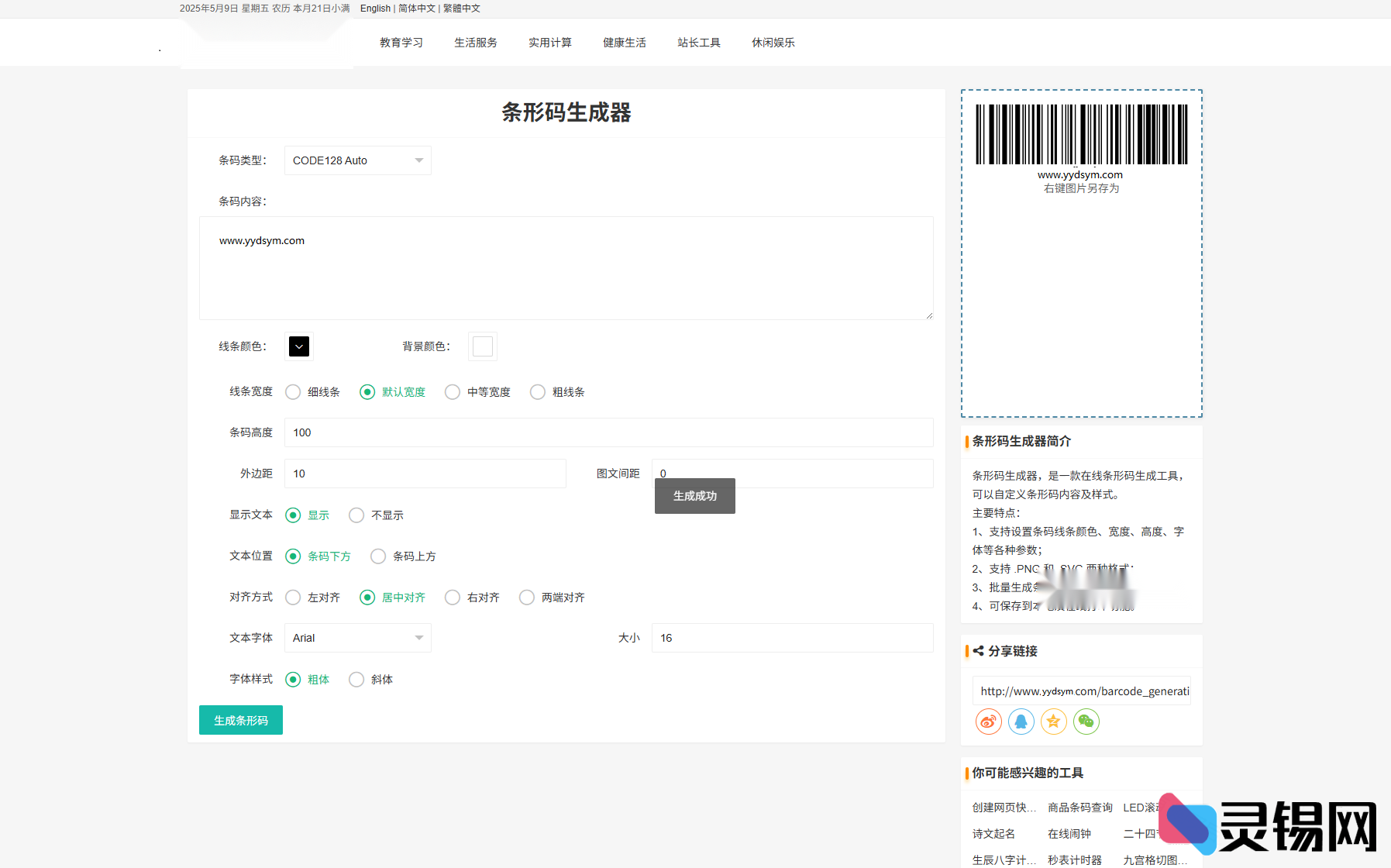Switch language to English
Screen dimensions: 1391x868
click(375, 9)
